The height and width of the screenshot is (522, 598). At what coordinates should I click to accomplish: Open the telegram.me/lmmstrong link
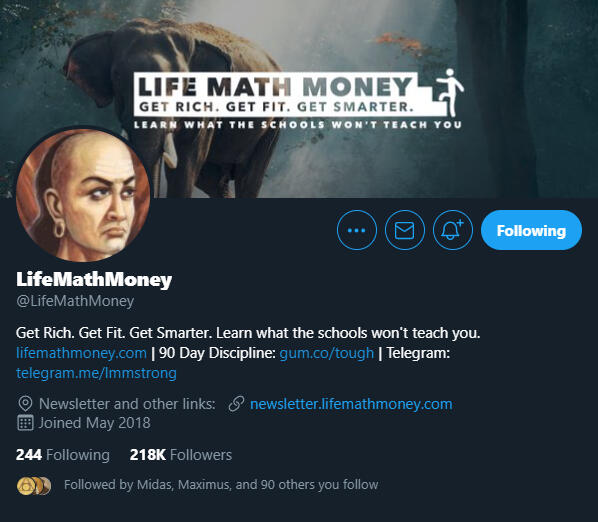(96, 373)
